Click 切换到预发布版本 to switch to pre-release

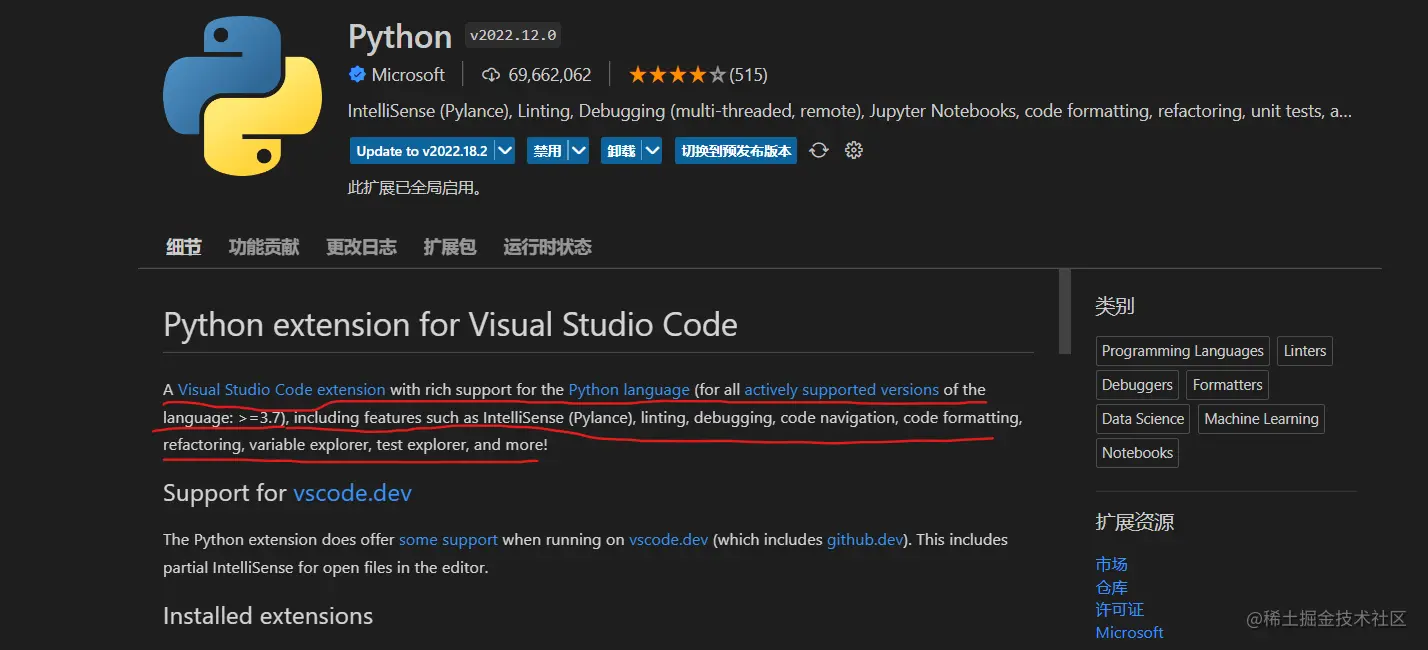(x=735, y=150)
